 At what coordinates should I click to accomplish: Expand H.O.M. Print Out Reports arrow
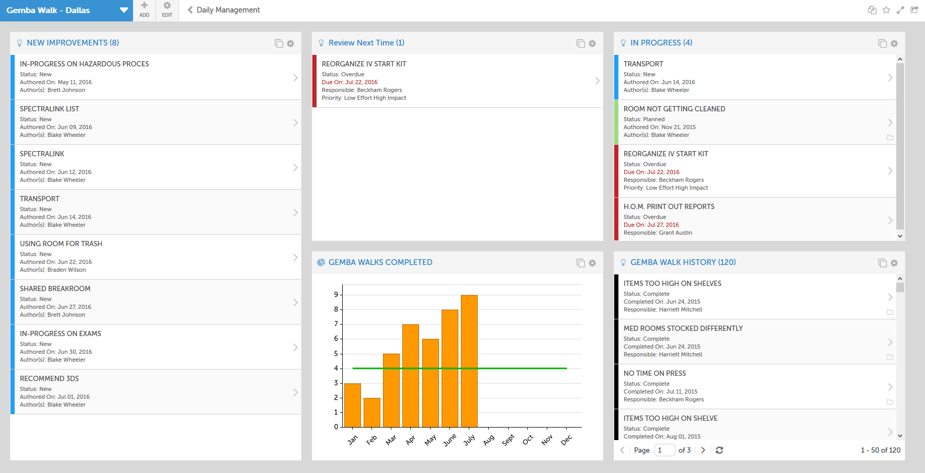890,220
